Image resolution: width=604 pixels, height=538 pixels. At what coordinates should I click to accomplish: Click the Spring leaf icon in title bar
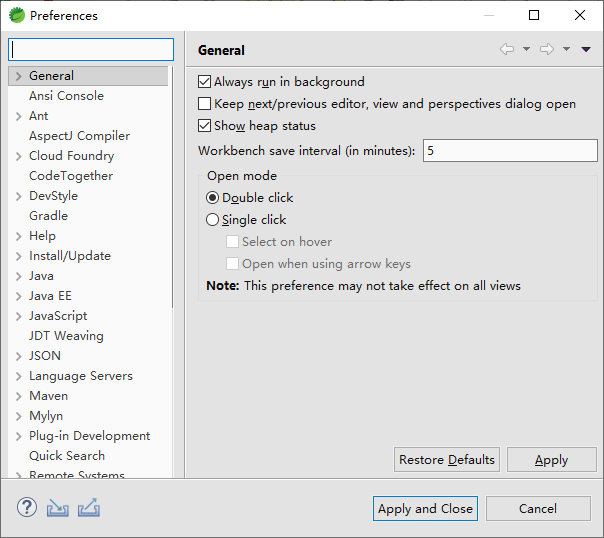point(17,15)
